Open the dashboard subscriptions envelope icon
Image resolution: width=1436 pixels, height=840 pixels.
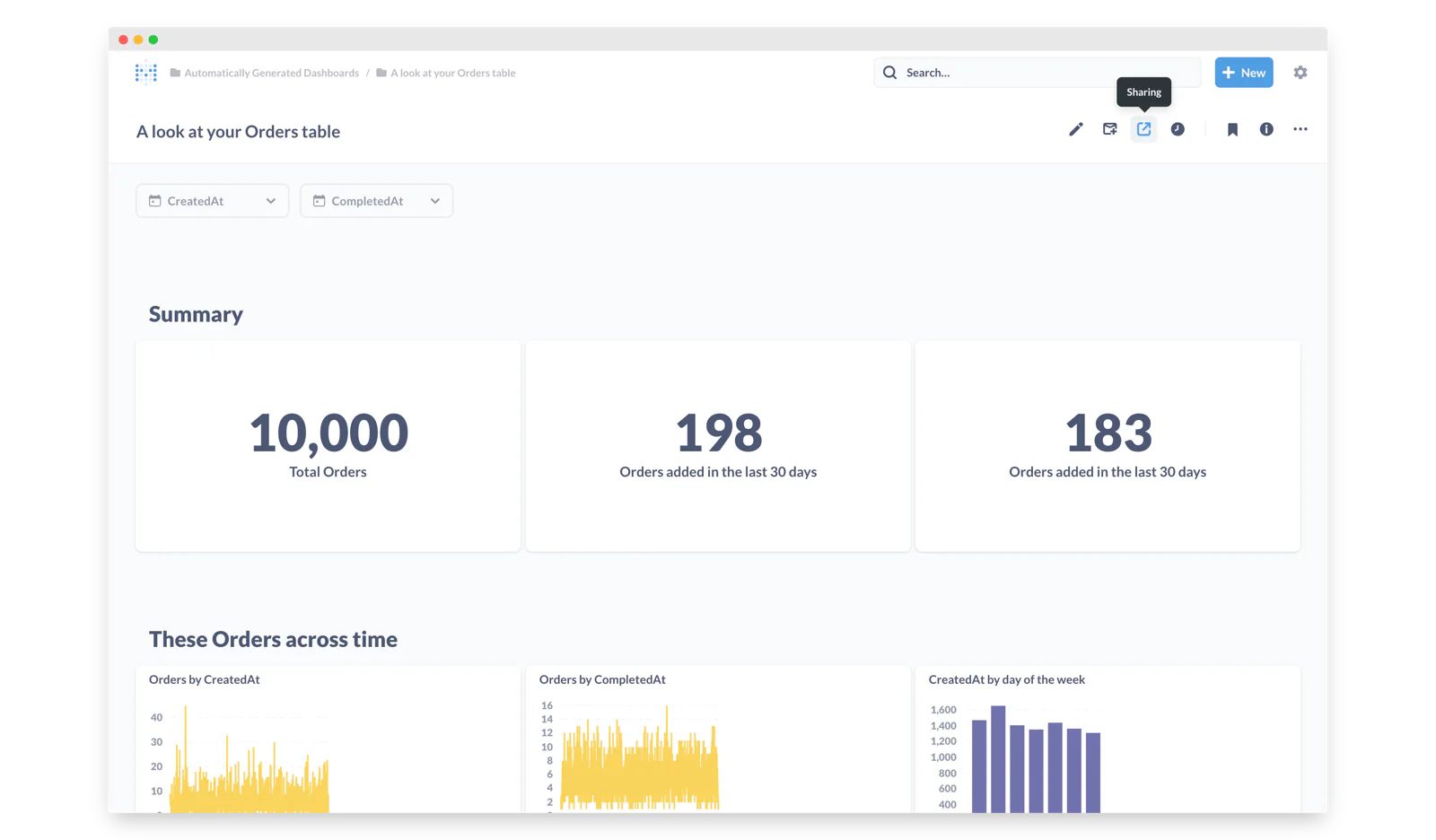[1109, 129]
